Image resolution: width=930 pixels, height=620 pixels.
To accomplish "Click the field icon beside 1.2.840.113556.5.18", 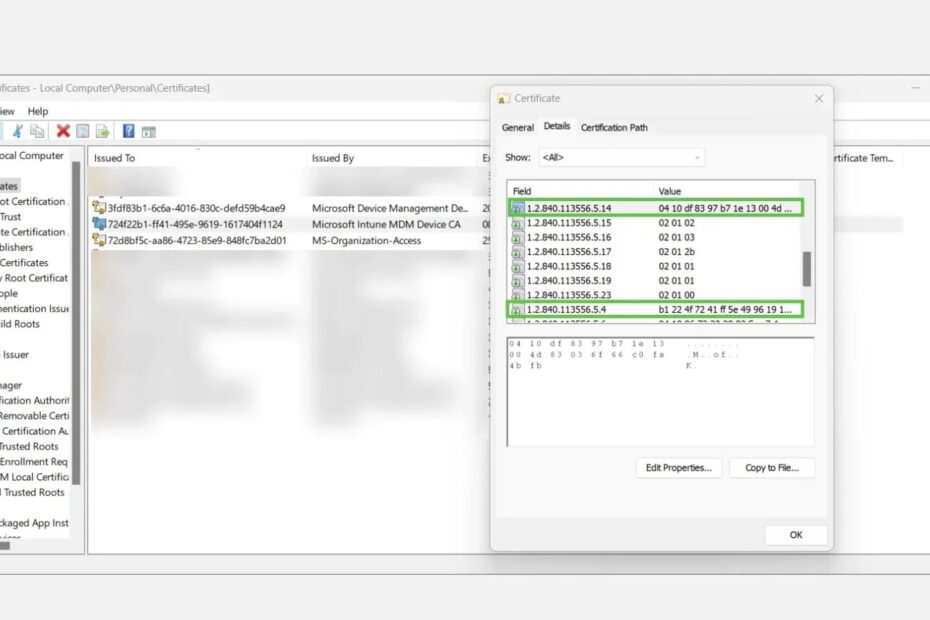I will pos(517,267).
